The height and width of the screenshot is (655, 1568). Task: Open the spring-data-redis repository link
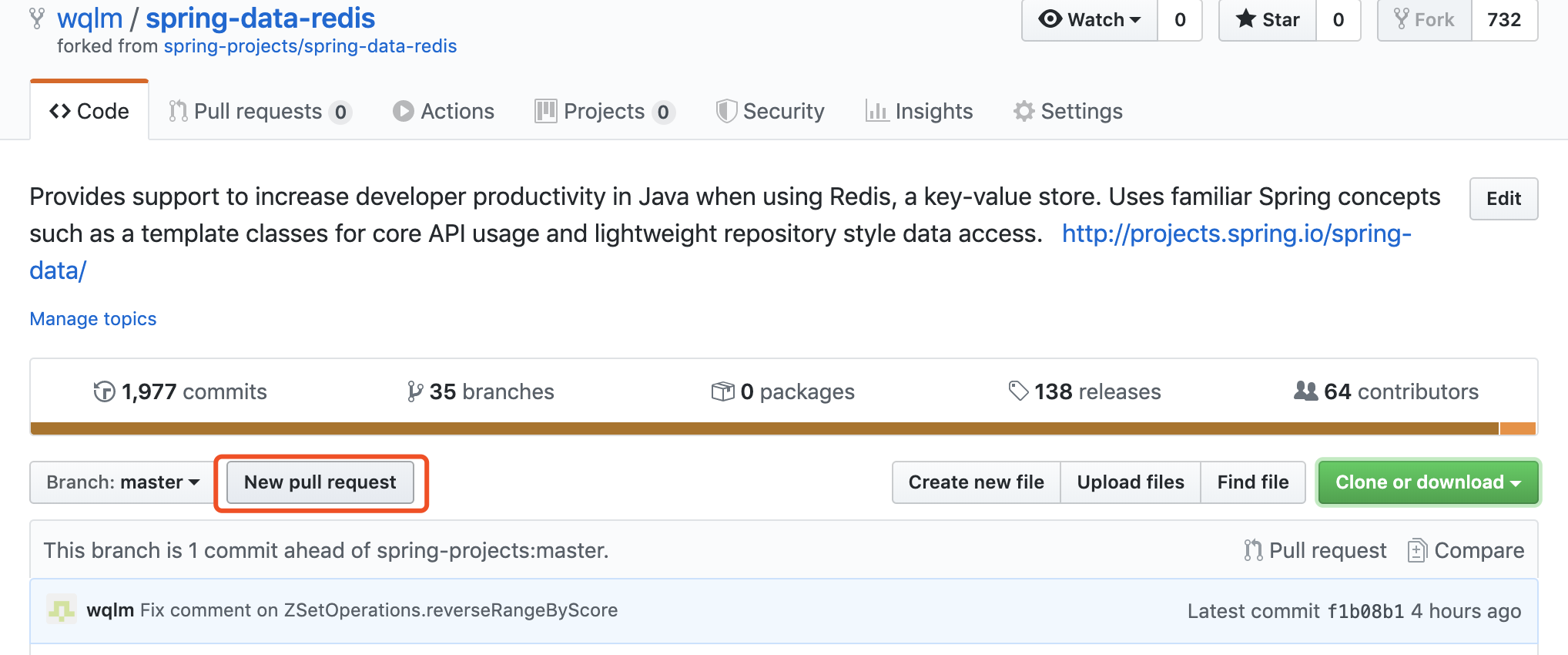pyautogui.click(x=260, y=18)
